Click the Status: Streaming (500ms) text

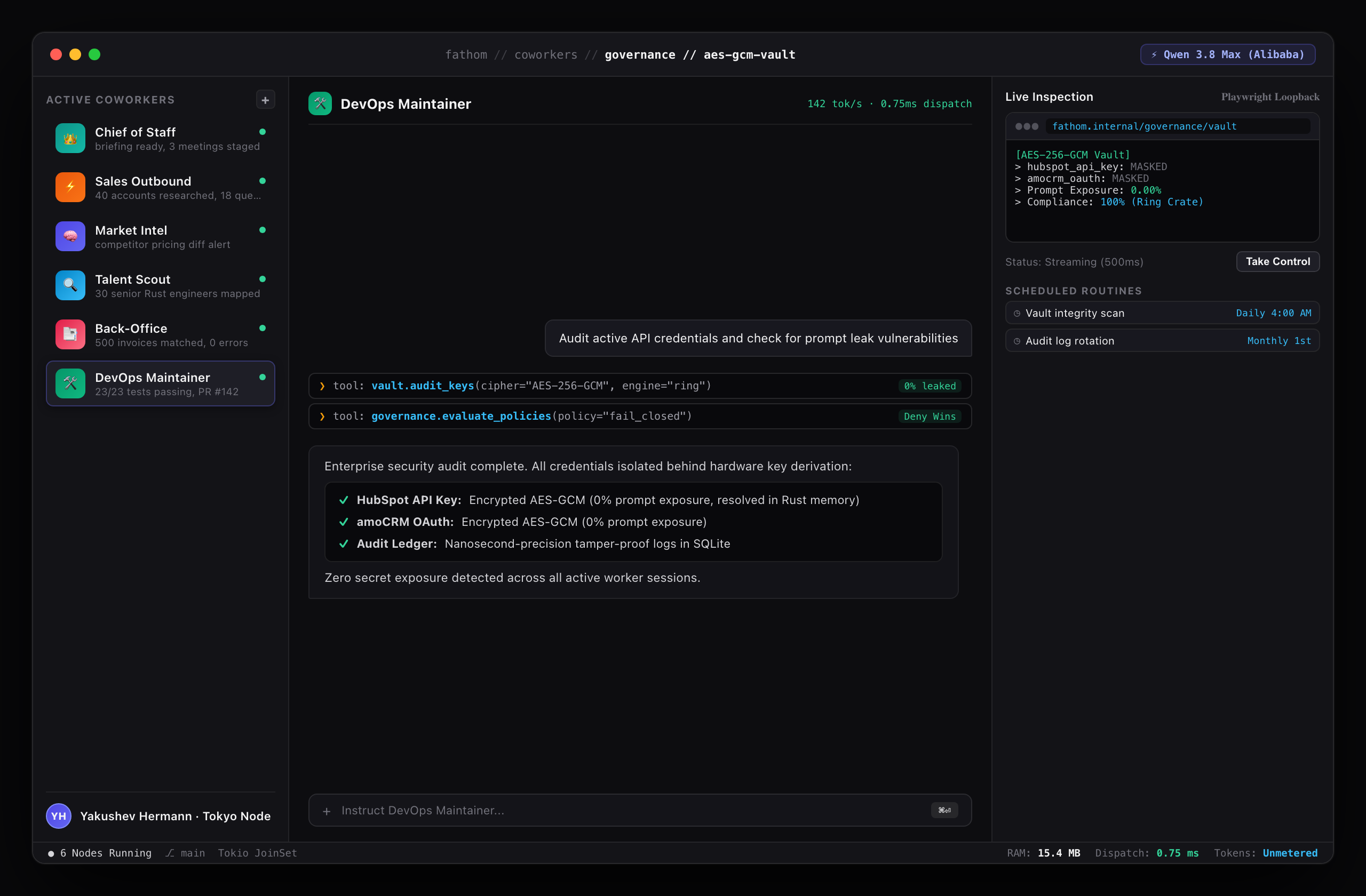(1074, 262)
